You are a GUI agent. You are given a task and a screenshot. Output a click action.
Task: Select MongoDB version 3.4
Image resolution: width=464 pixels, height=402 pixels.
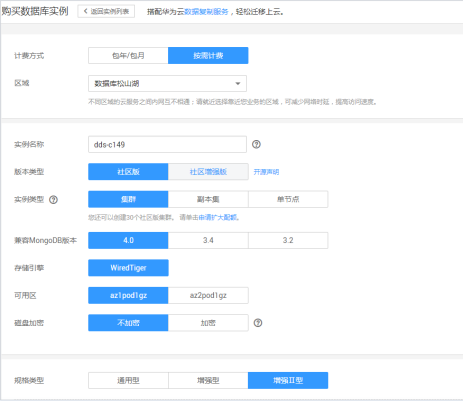click(x=208, y=240)
